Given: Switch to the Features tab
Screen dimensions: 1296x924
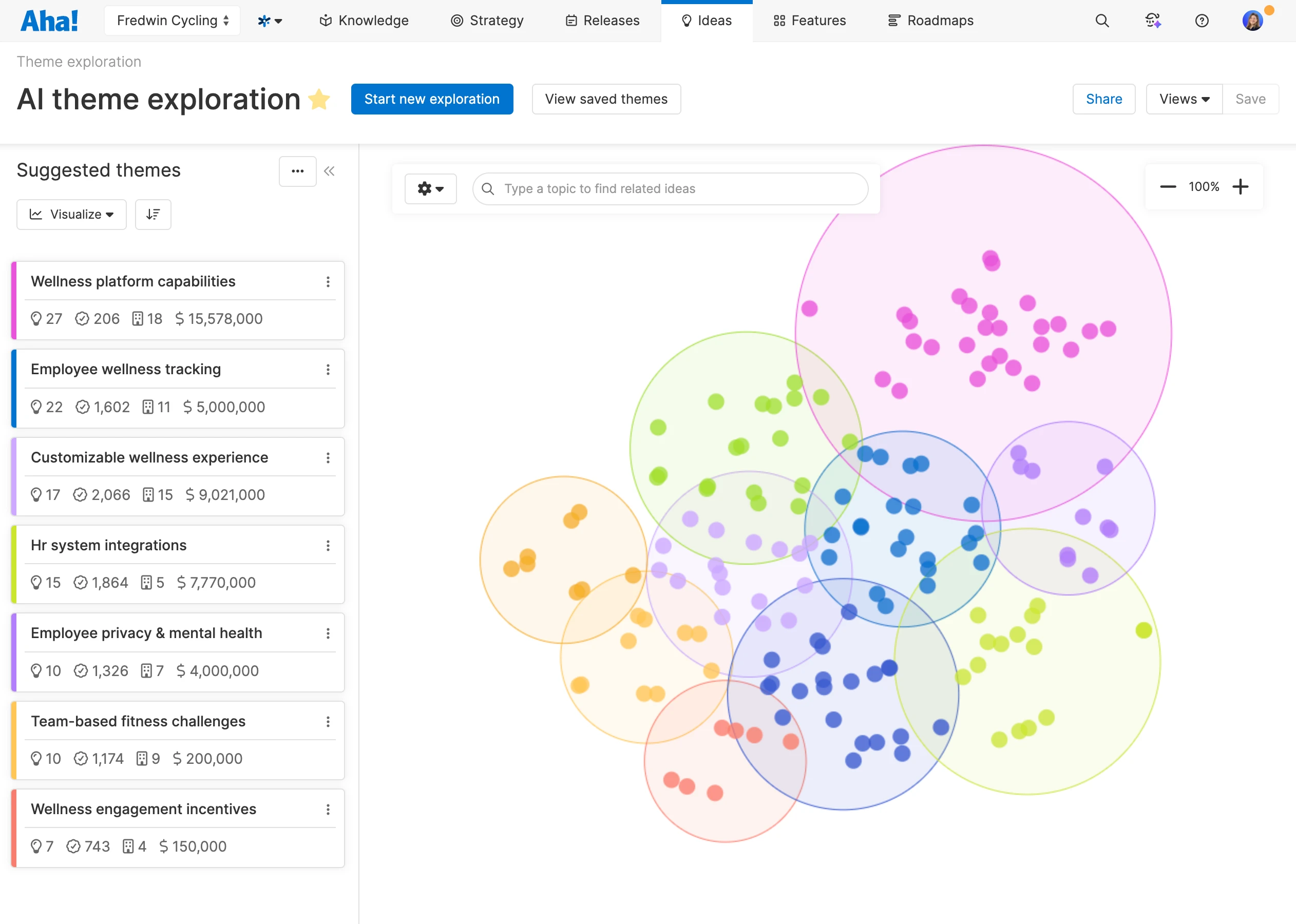Looking at the screenshot, I should [809, 21].
